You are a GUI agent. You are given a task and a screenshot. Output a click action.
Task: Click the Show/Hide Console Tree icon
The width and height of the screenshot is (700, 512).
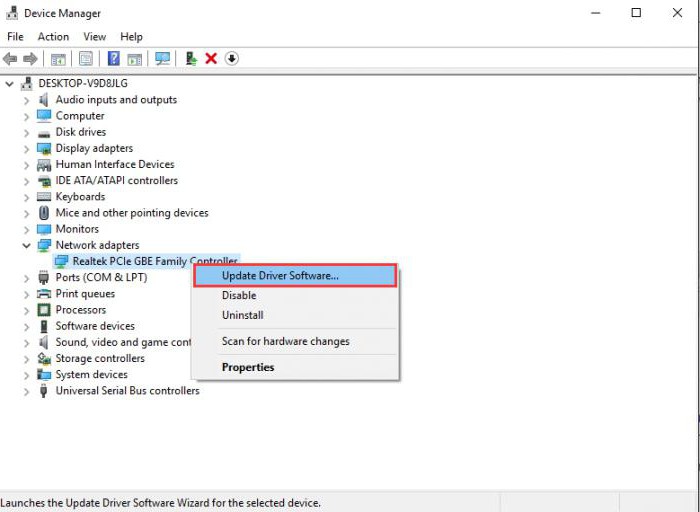(58, 59)
